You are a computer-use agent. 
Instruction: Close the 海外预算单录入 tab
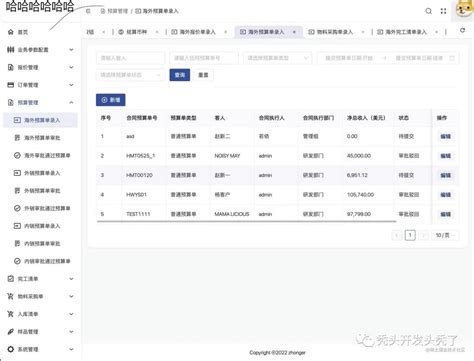click(294, 32)
